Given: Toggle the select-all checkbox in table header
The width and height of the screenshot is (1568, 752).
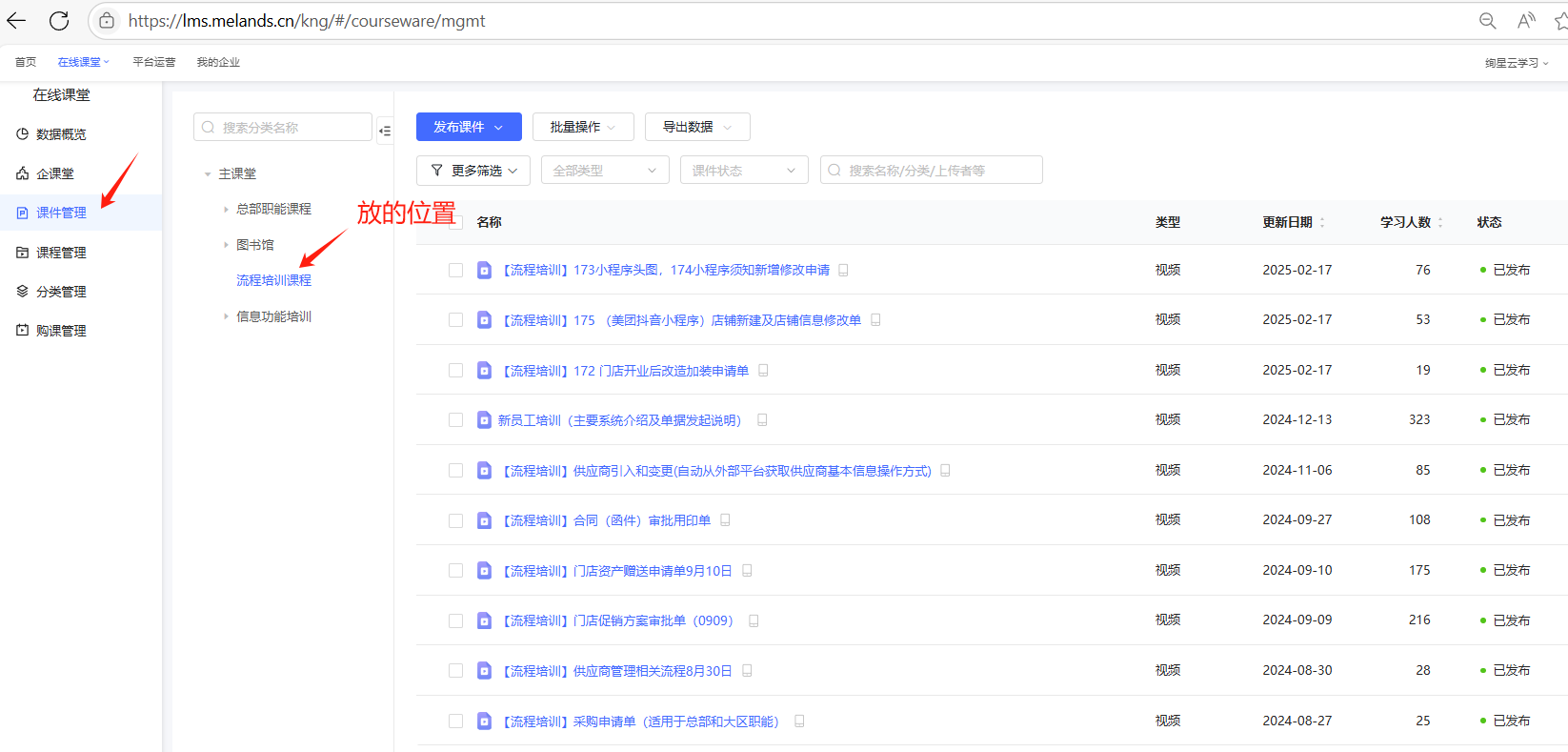Looking at the screenshot, I should (455, 222).
